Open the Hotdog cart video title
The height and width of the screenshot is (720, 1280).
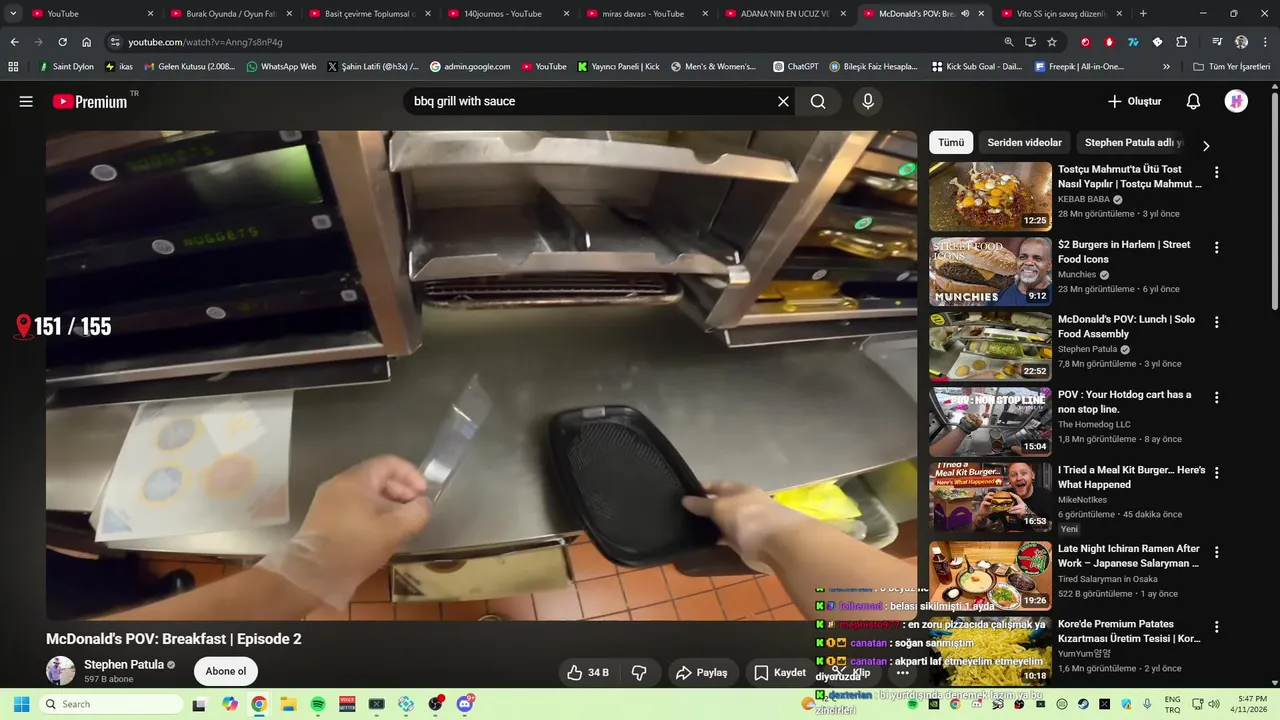[1124, 401]
